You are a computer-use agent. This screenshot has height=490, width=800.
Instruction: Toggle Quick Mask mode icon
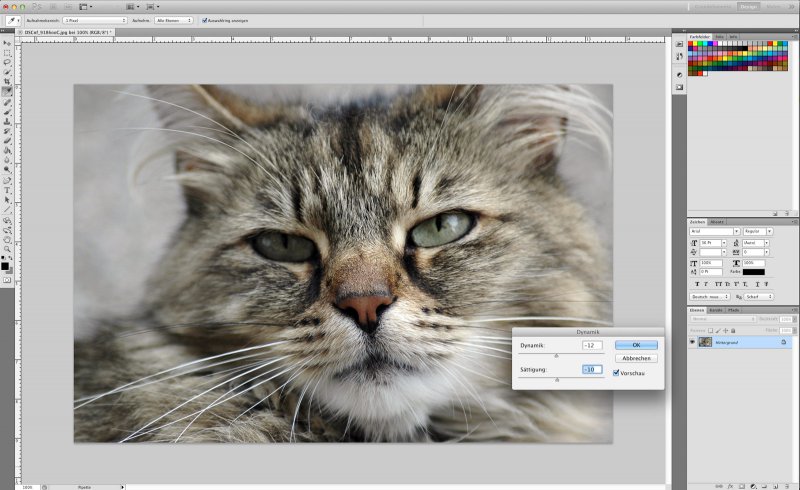click(7, 280)
